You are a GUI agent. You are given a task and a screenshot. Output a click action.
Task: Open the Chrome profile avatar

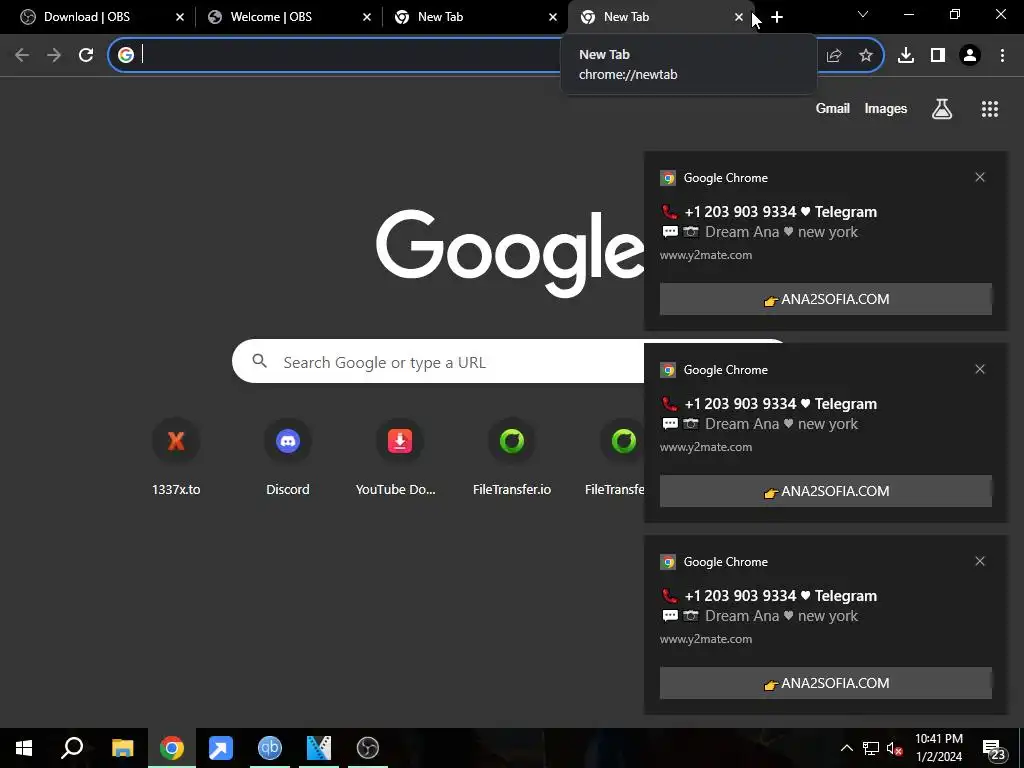(x=970, y=56)
